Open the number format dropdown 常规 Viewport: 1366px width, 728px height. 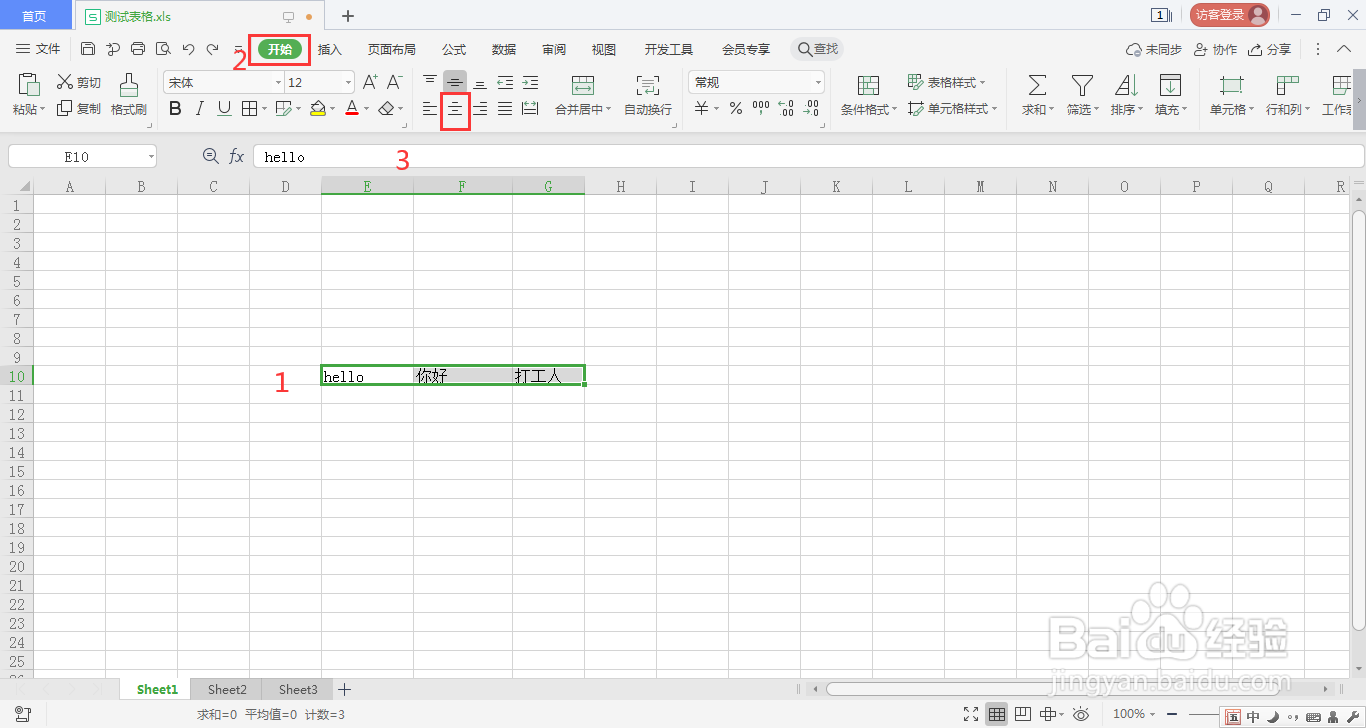[x=818, y=83]
